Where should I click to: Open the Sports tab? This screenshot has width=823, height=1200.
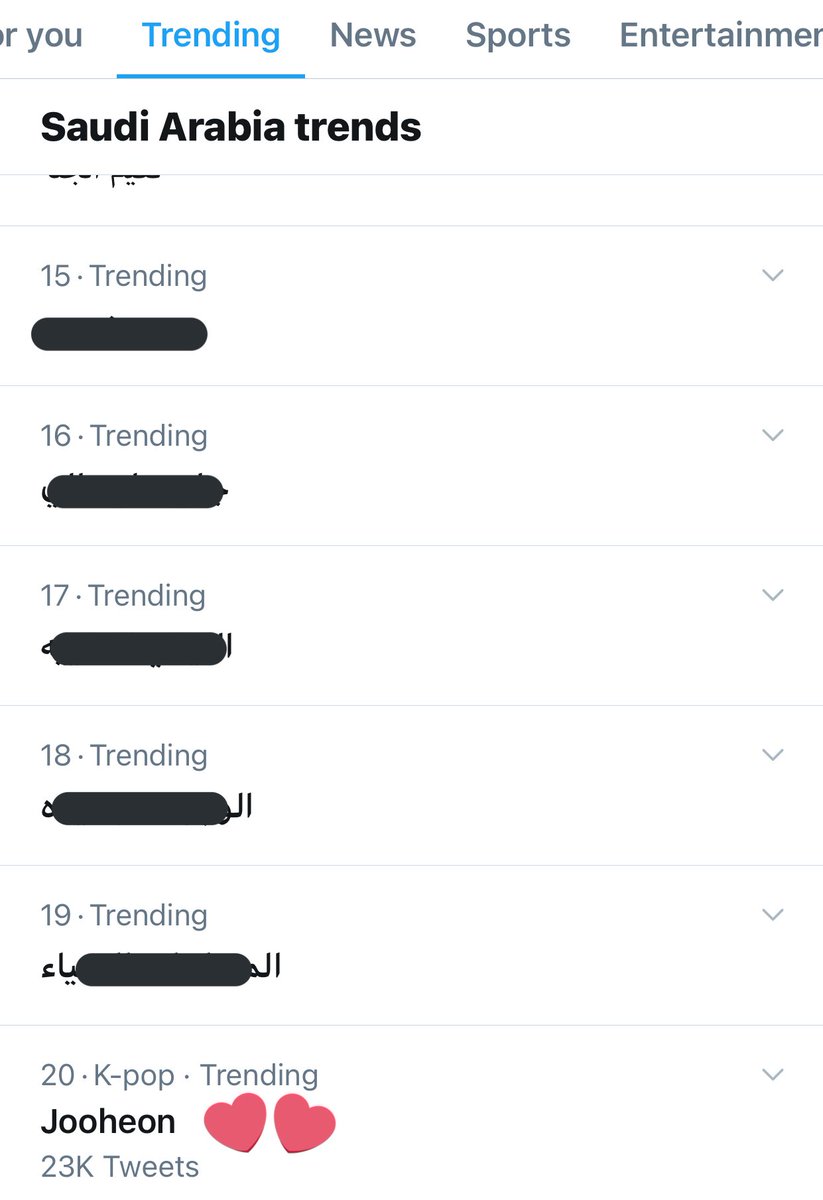(518, 36)
